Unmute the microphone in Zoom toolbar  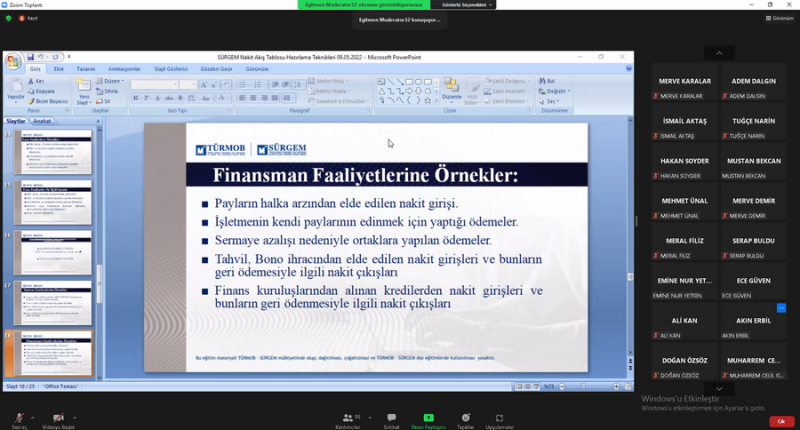click(x=18, y=417)
